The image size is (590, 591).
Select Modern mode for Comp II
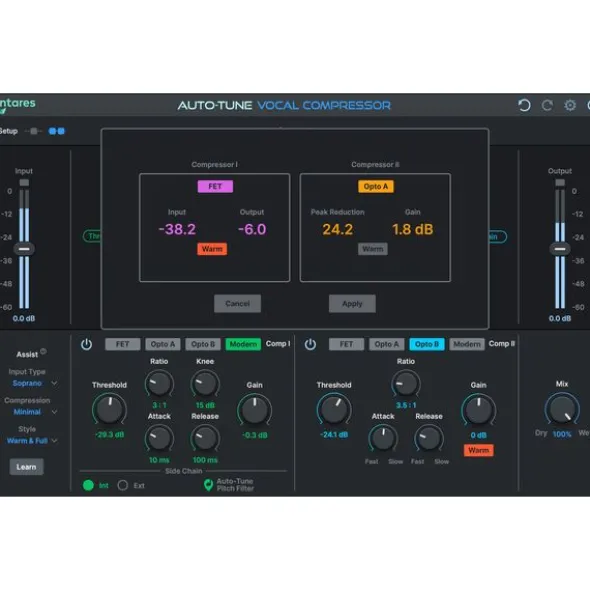coord(467,344)
